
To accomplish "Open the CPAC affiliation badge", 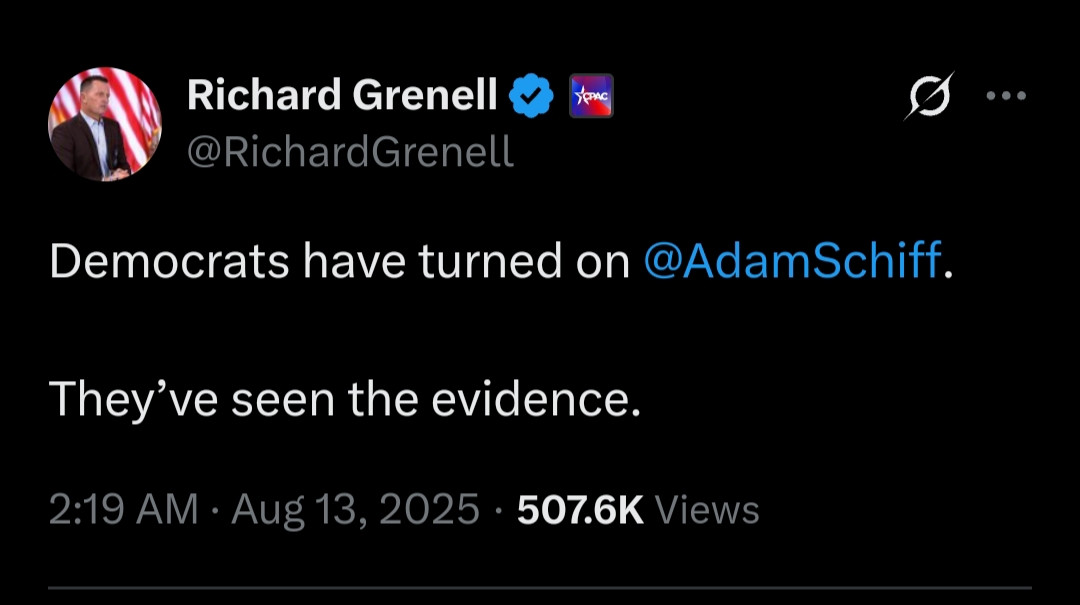I will click(591, 96).
